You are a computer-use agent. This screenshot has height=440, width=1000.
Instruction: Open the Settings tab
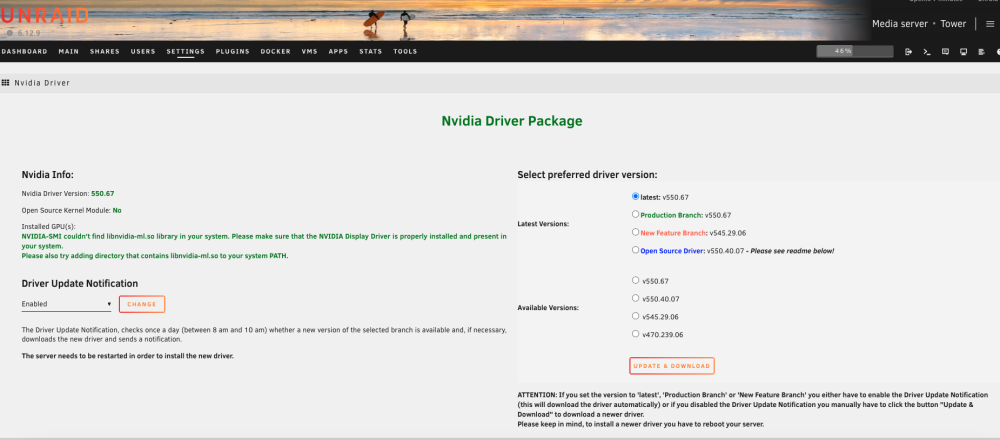[x=186, y=52]
